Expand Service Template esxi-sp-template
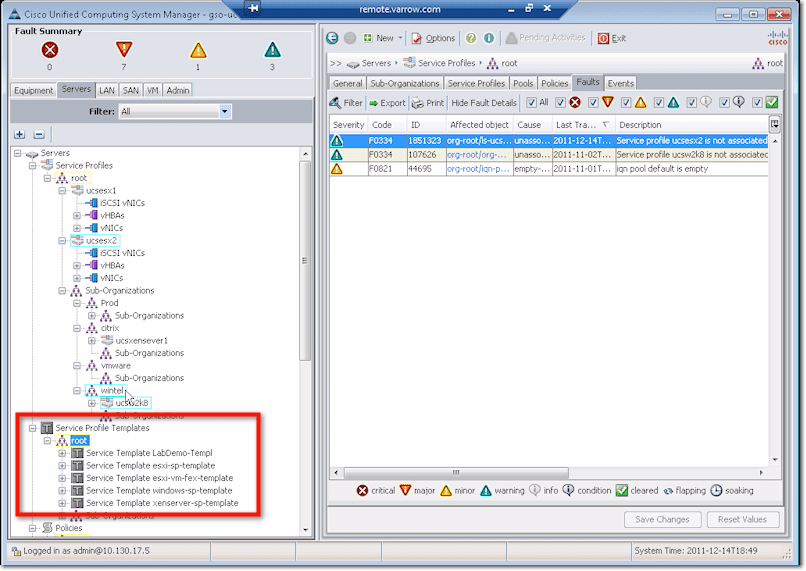806x571 pixels. (x=62, y=466)
